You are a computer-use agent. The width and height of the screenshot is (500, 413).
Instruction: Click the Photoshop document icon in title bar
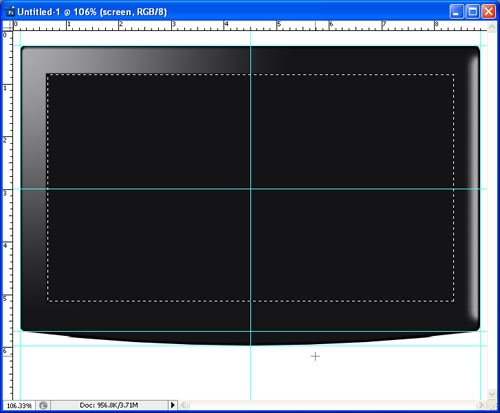tap(10, 12)
